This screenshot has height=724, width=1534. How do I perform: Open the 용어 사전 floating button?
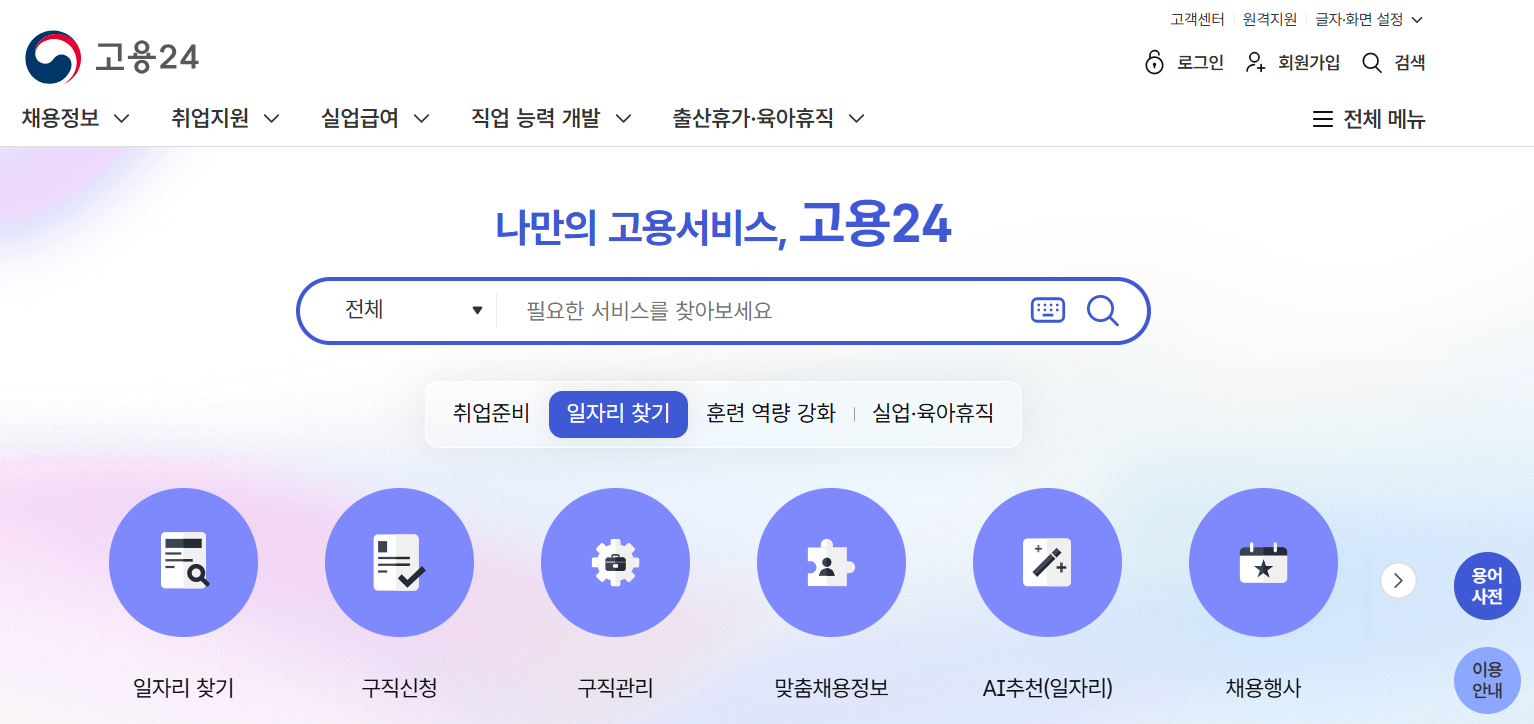point(1487,586)
